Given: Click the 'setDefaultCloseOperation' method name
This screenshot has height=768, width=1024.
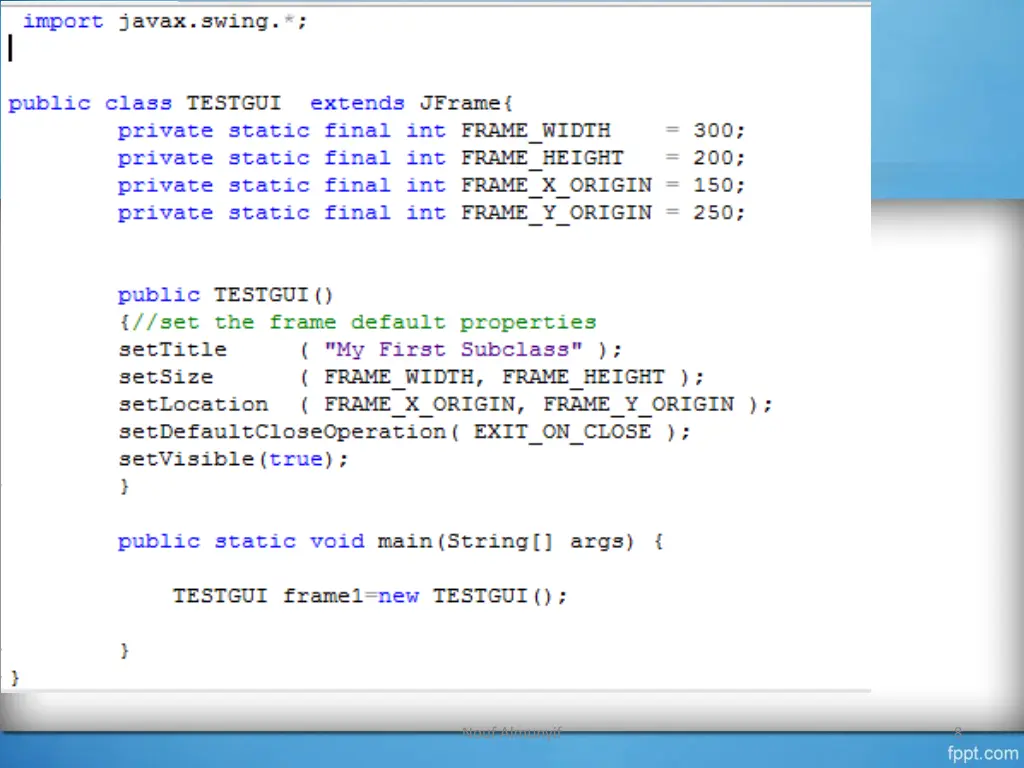Looking at the screenshot, I should (282, 432).
